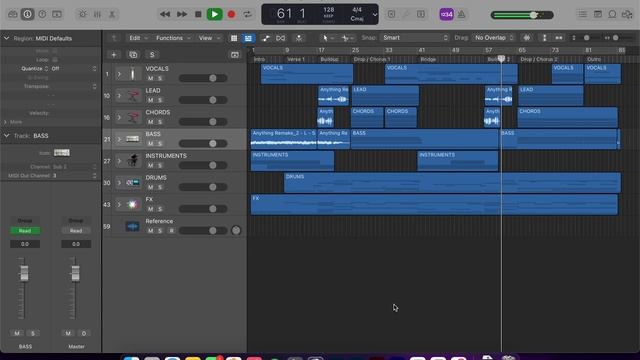Adjust the BASS track volume slider
The image size is (640, 360).
coord(203,144)
